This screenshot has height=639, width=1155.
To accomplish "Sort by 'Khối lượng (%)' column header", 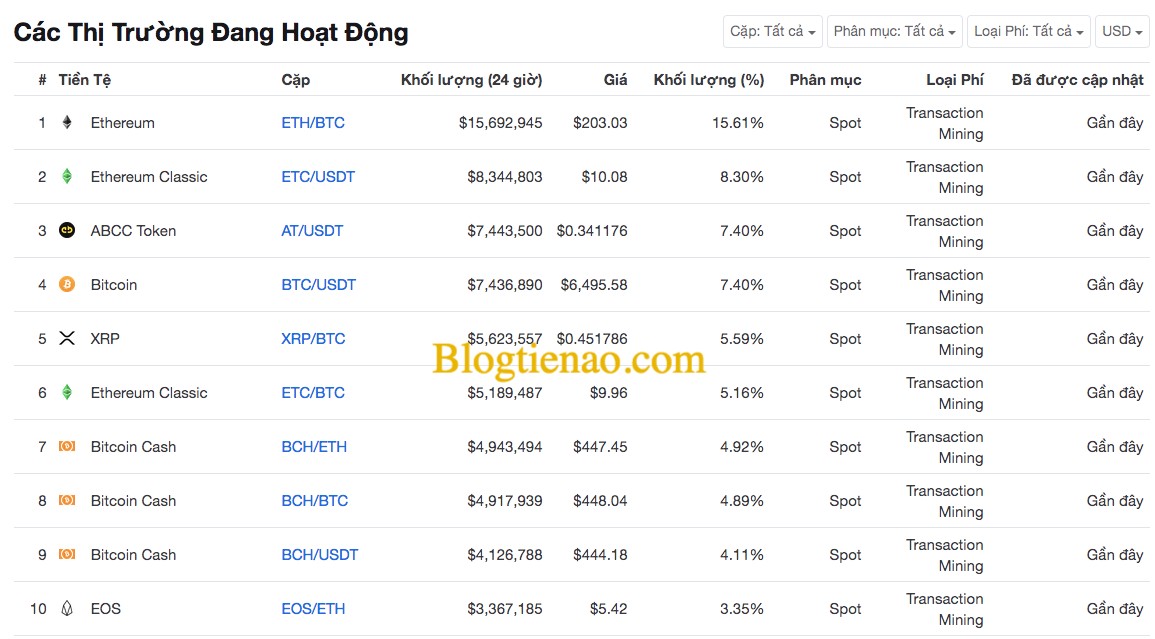I will tap(709, 80).
